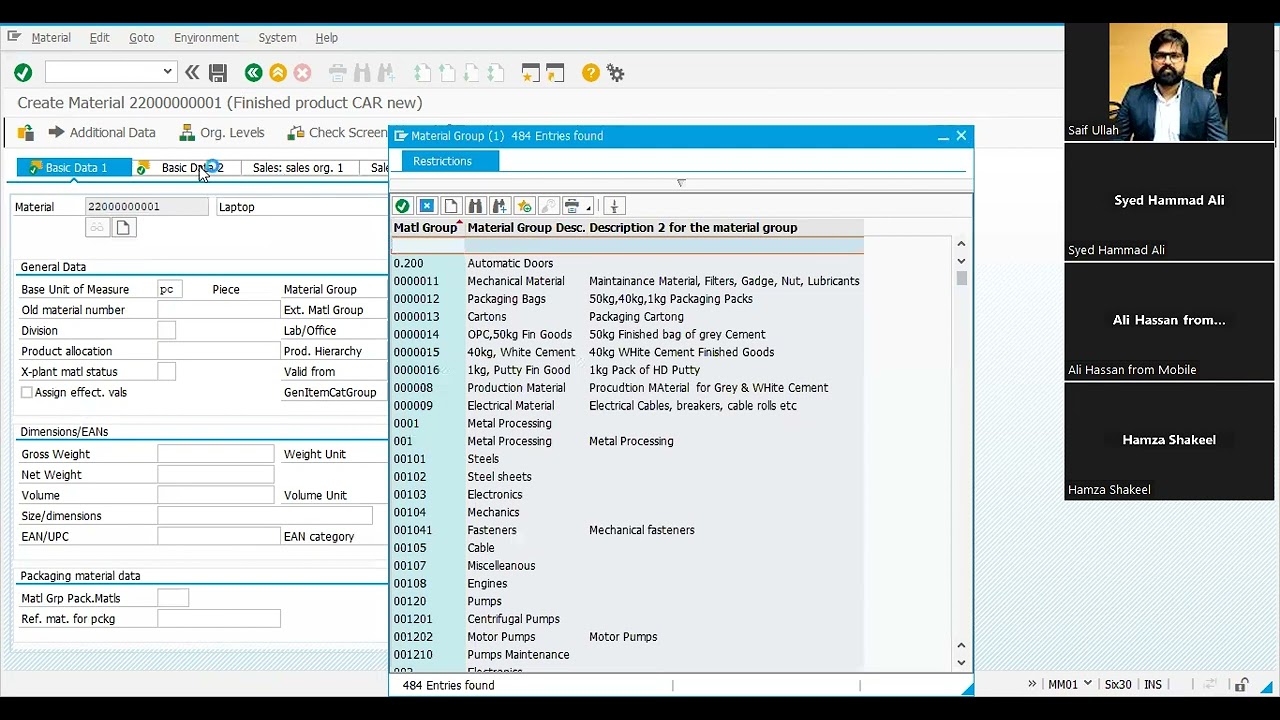Open the Environment menu
Image resolution: width=1280 pixels, height=720 pixels.
pyautogui.click(x=206, y=38)
